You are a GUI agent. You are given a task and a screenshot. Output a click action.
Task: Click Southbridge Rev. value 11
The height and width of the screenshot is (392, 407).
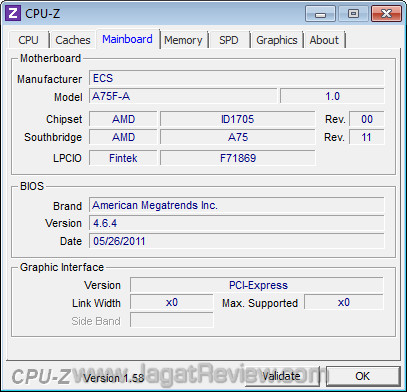tap(367, 137)
